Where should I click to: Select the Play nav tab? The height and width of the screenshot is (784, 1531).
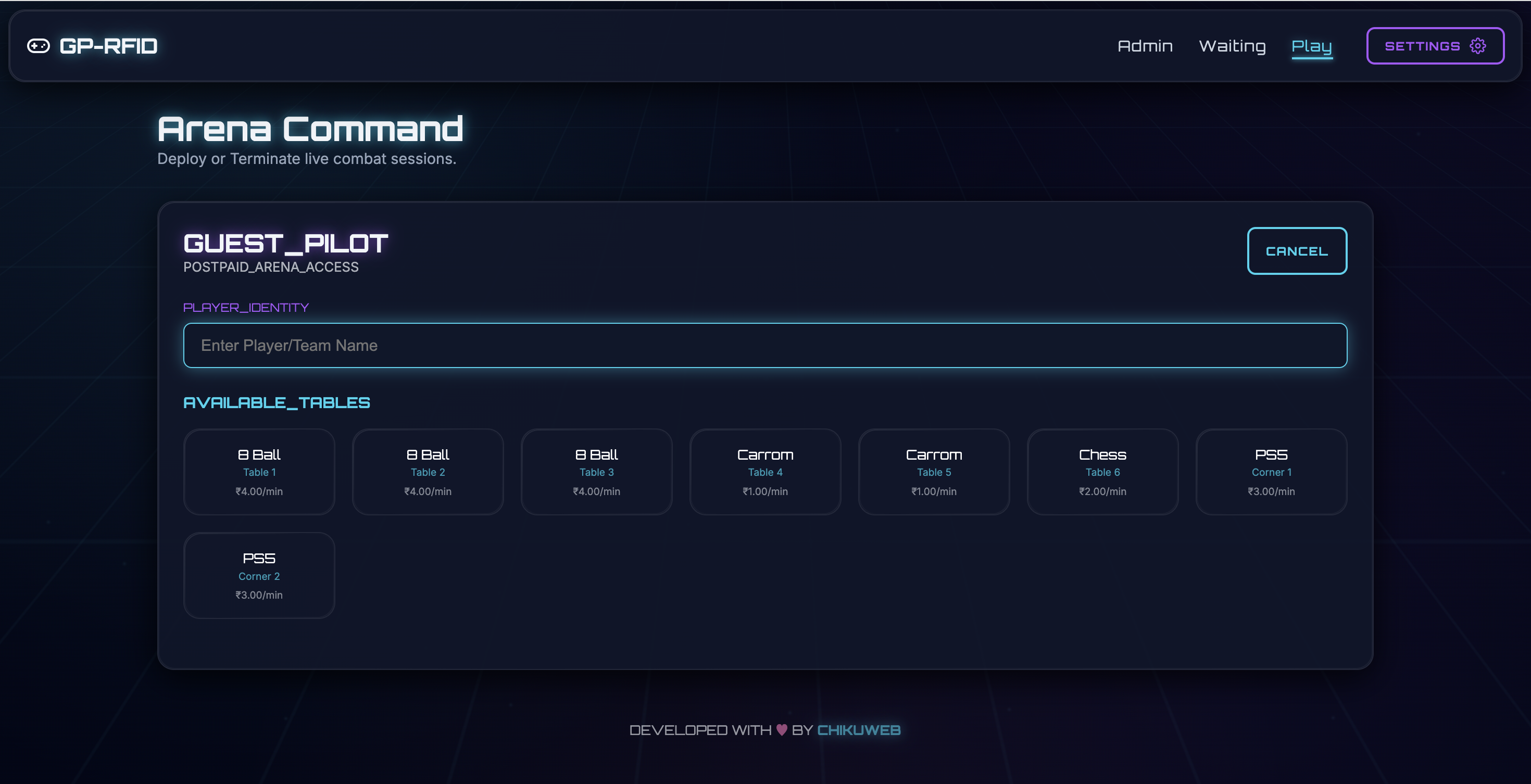[x=1312, y=46]
